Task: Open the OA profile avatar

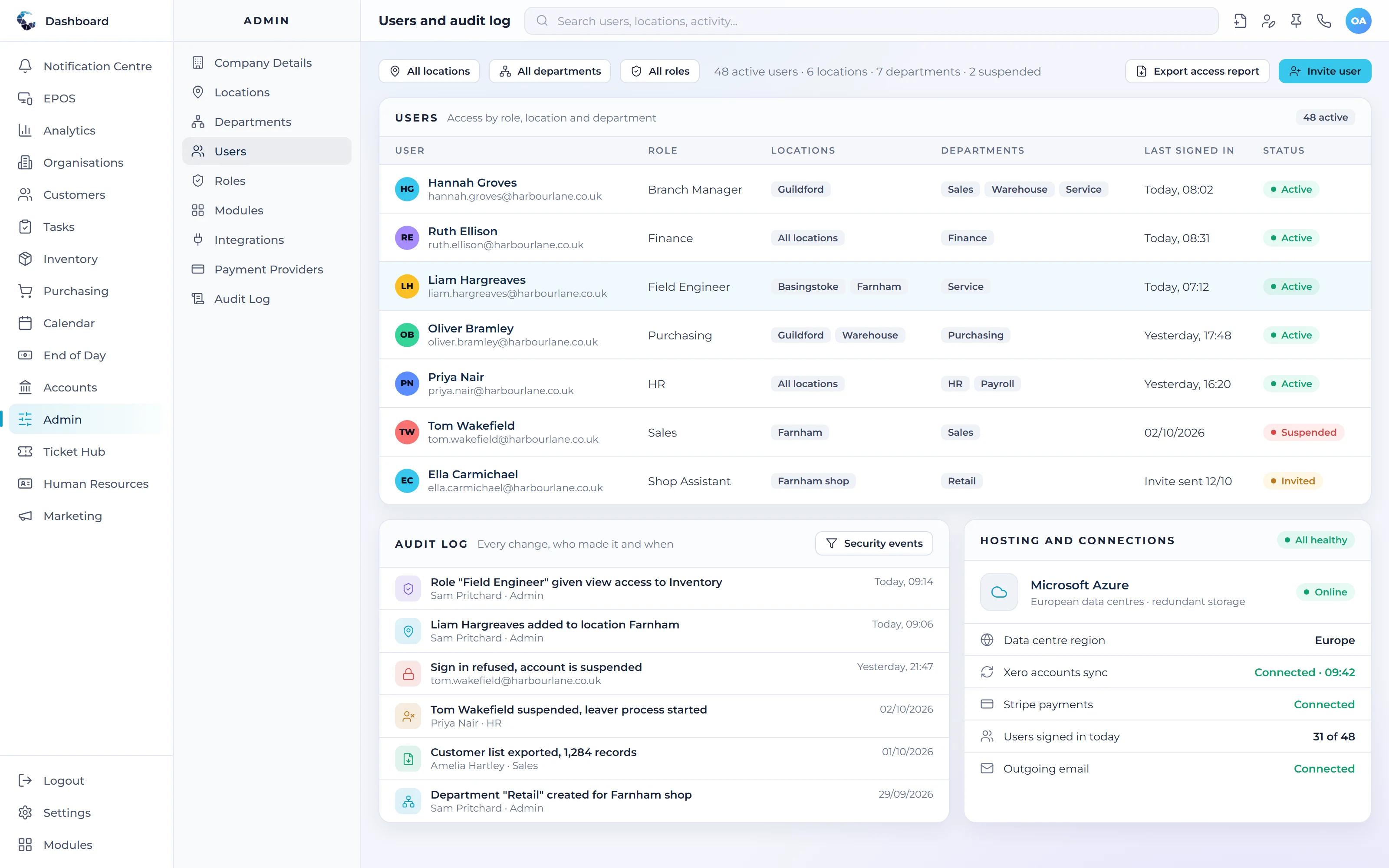Action: [1358, 21]
